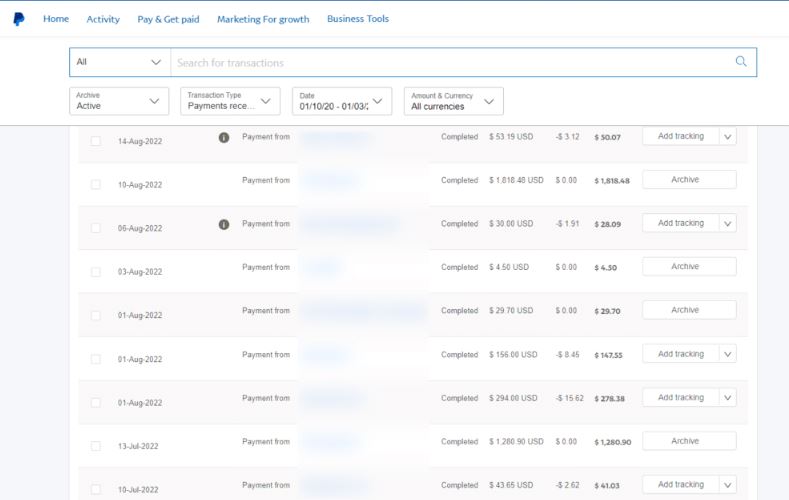The image size is (789, 500).
Task: Open info icon on 14-Aug-2022 payment
Action: (x=224, y=137)
